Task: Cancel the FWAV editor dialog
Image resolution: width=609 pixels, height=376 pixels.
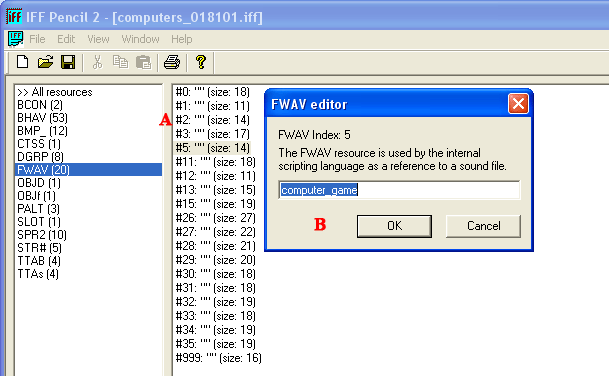Action: click(484, 226)
